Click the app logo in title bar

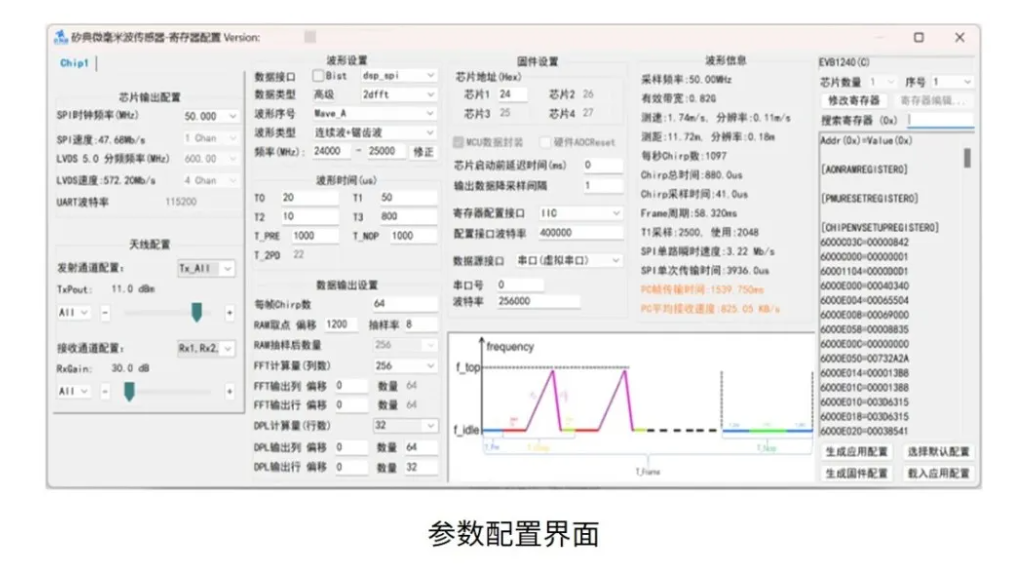60,38
